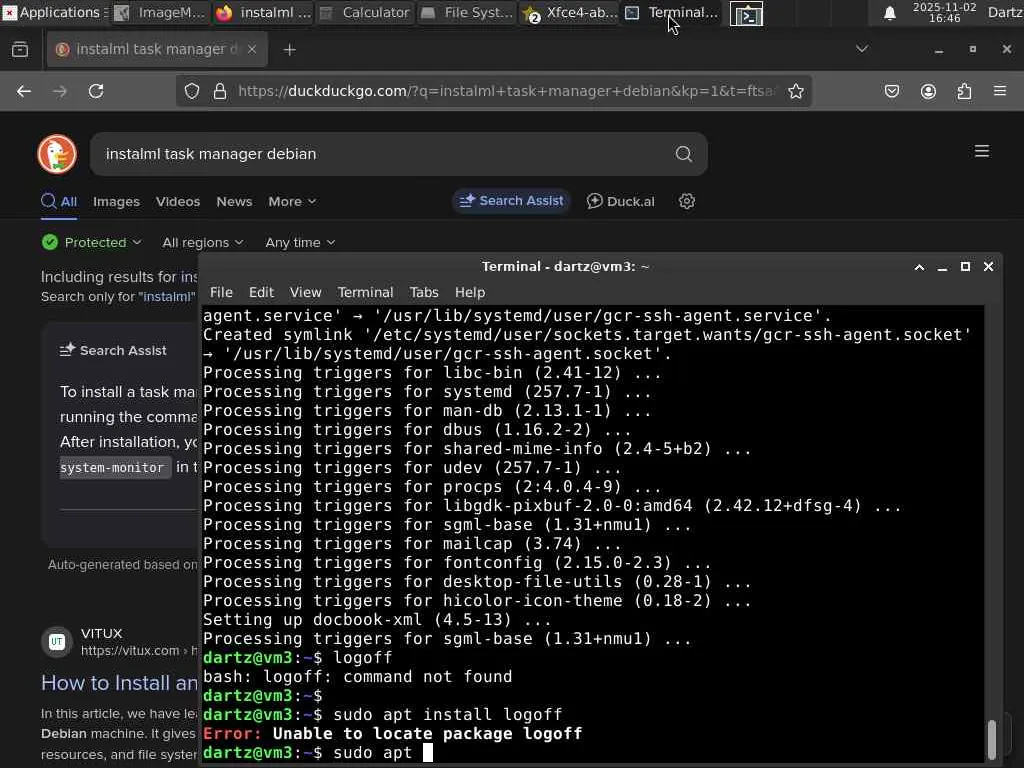This screenshot has height=768, width=1024.
Task: Click the terminal title bar text
Action: coord(565,266)
